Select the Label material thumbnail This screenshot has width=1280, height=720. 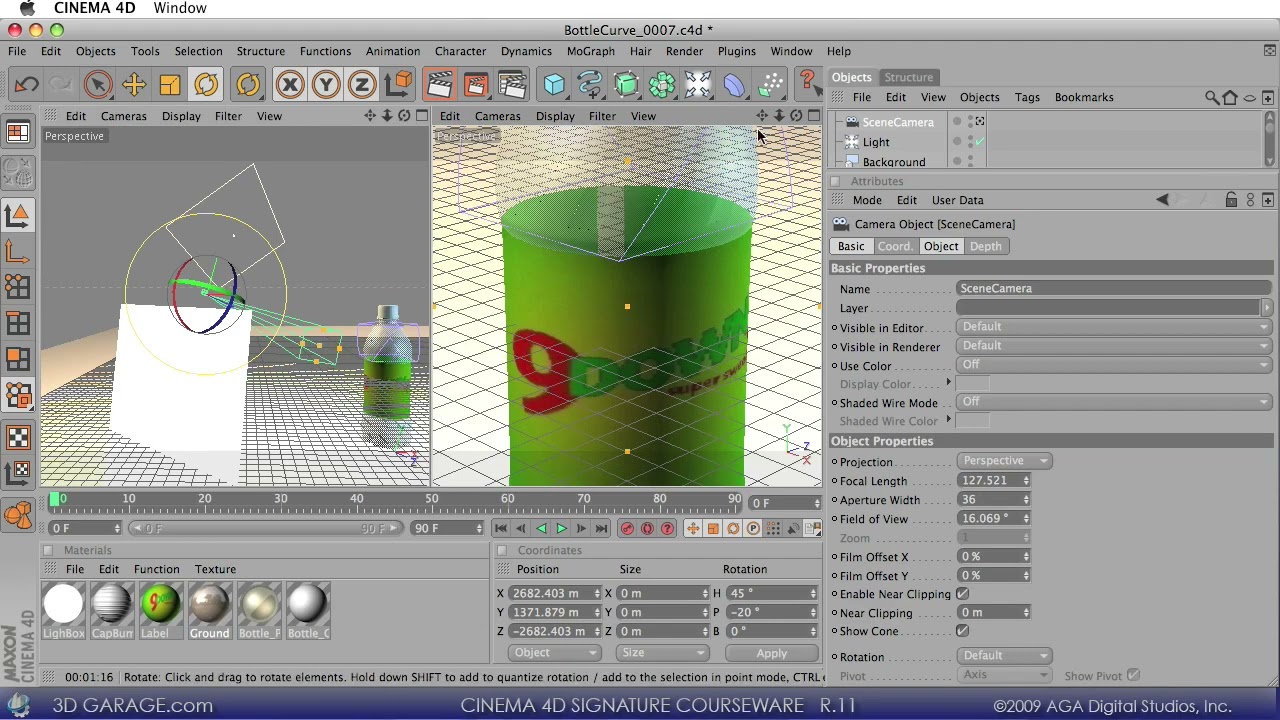[x=160, y=610]
